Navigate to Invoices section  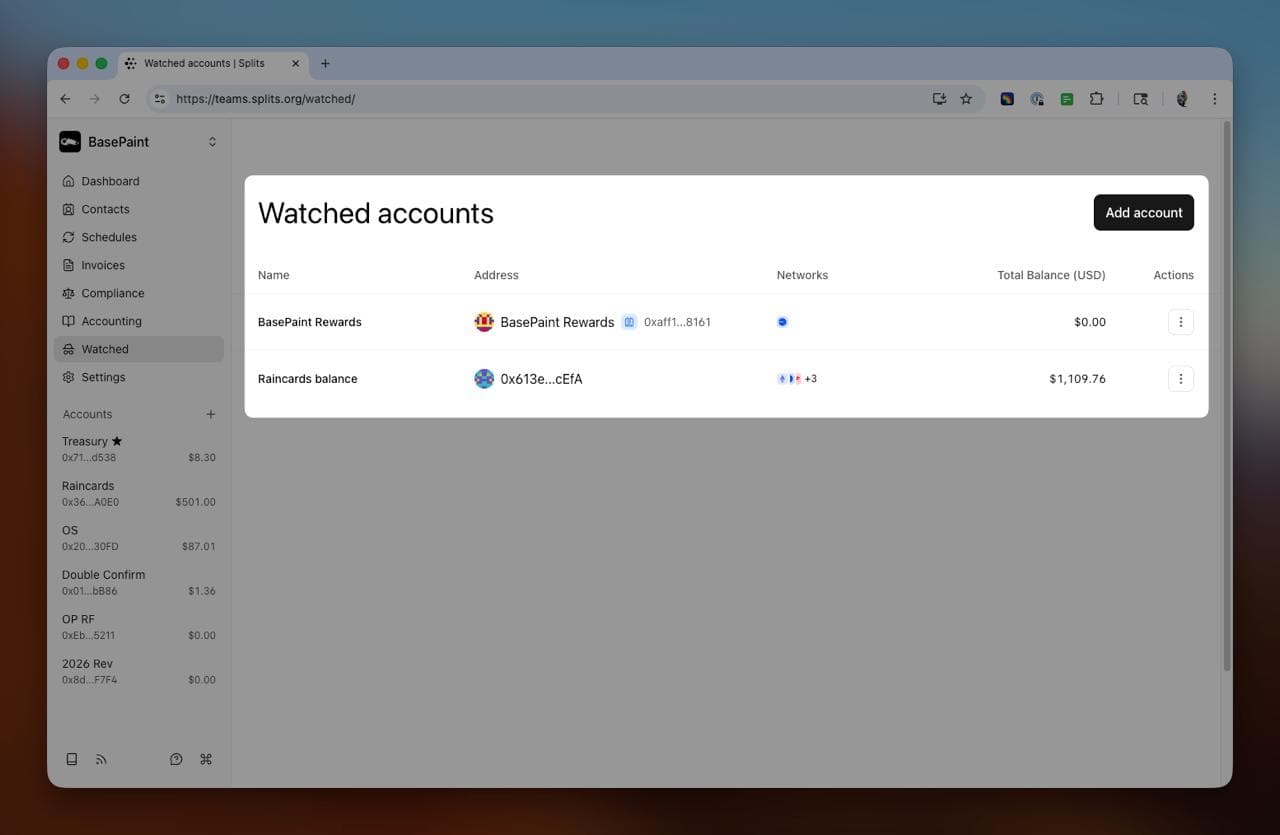pos(103,265)
